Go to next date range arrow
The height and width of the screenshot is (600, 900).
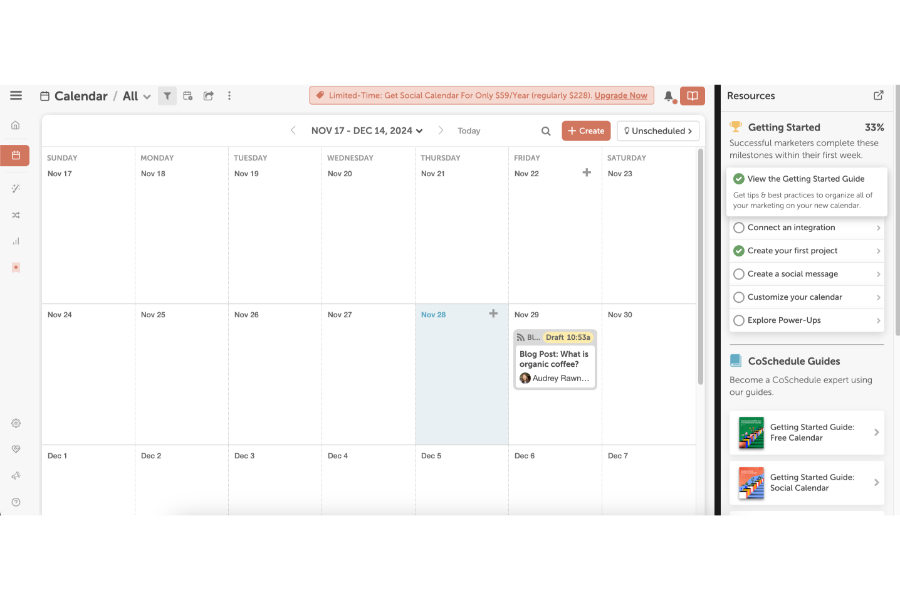click(440, 130)
